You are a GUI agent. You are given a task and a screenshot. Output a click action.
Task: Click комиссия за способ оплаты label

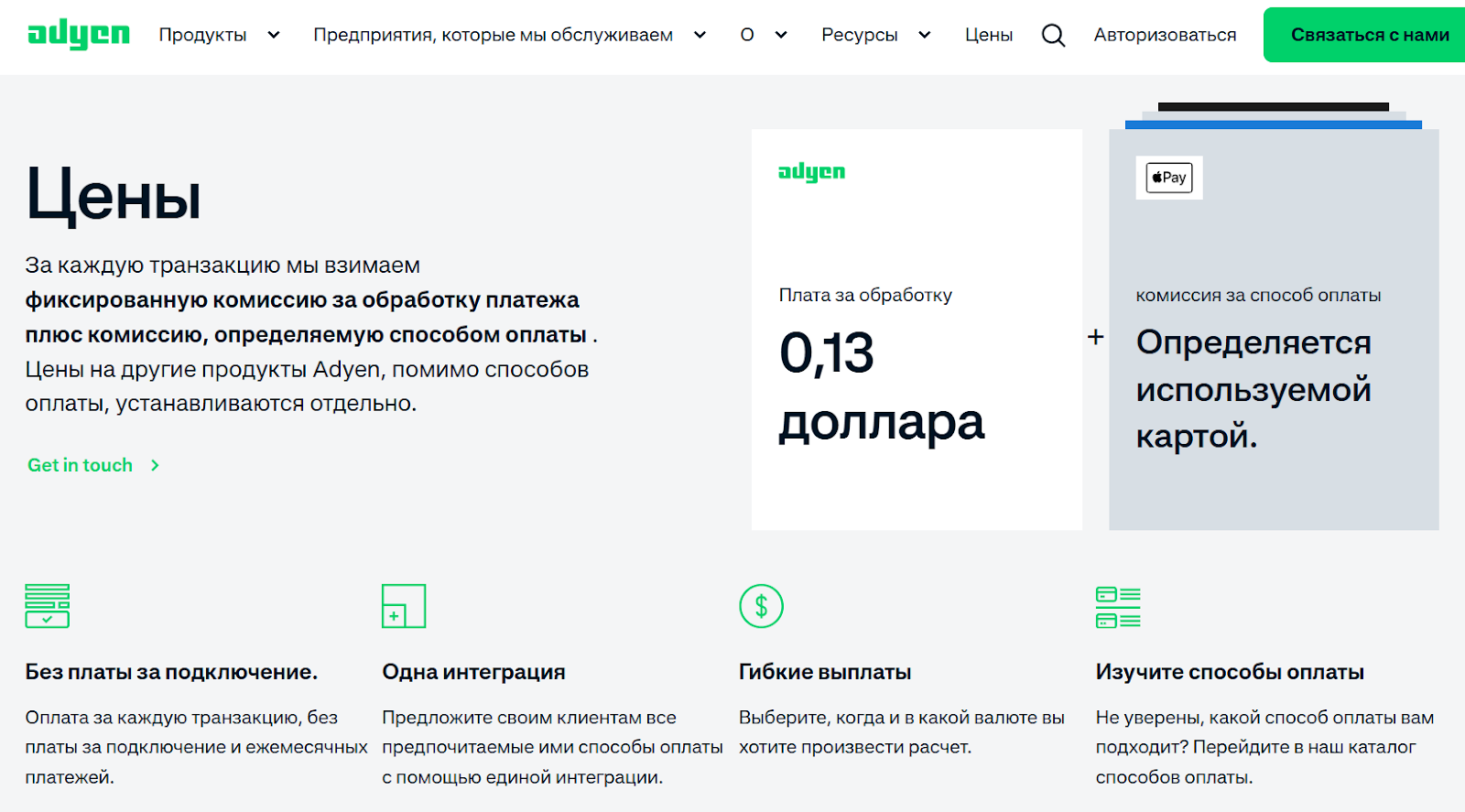pos(1258,295)
